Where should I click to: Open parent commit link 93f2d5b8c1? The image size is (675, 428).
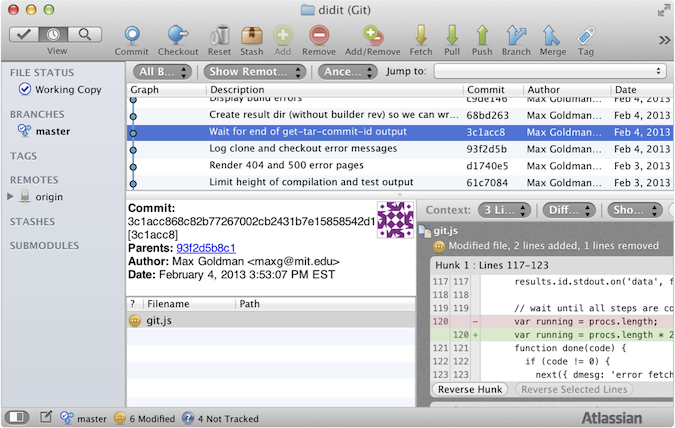(206, 247)
